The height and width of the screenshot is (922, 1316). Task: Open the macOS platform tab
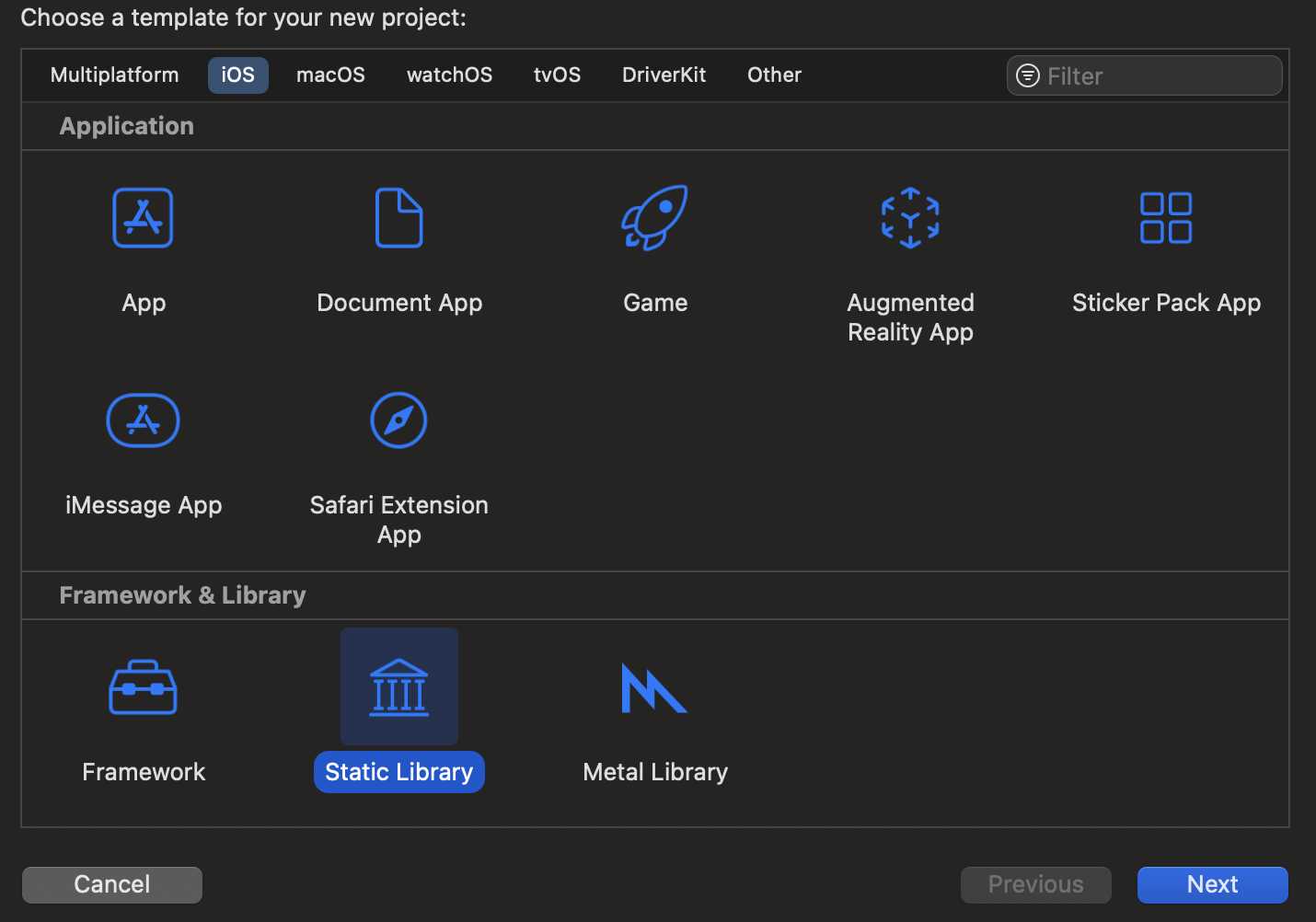[331, 75]
